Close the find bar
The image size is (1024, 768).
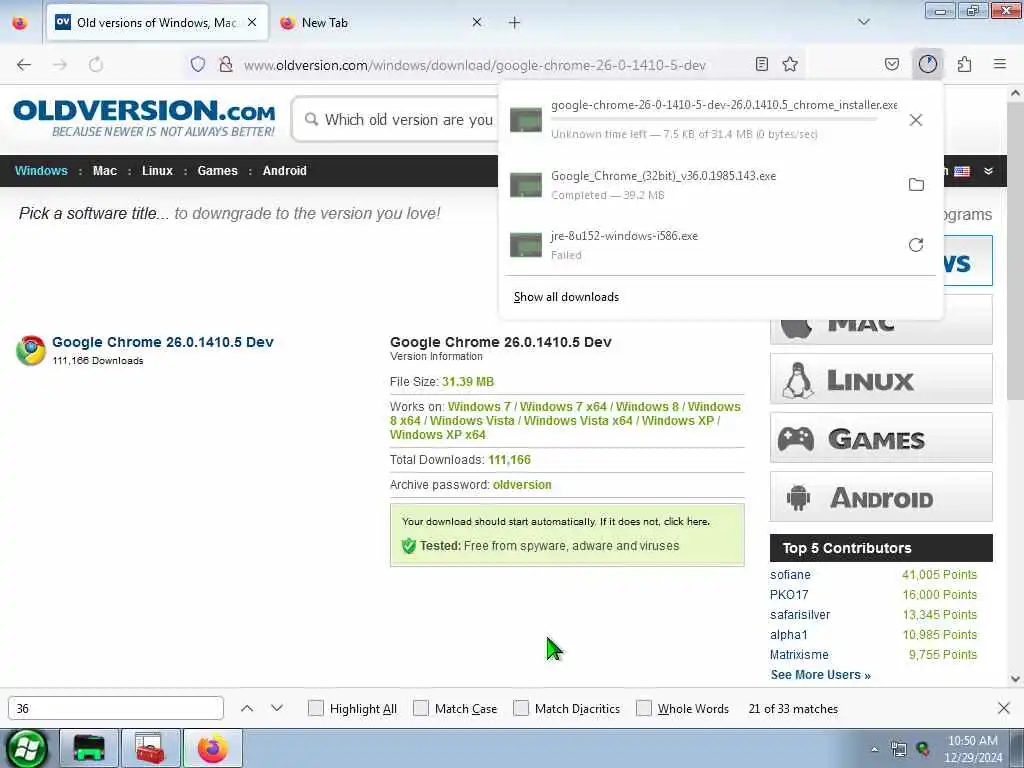click(x=1004, y=708)
